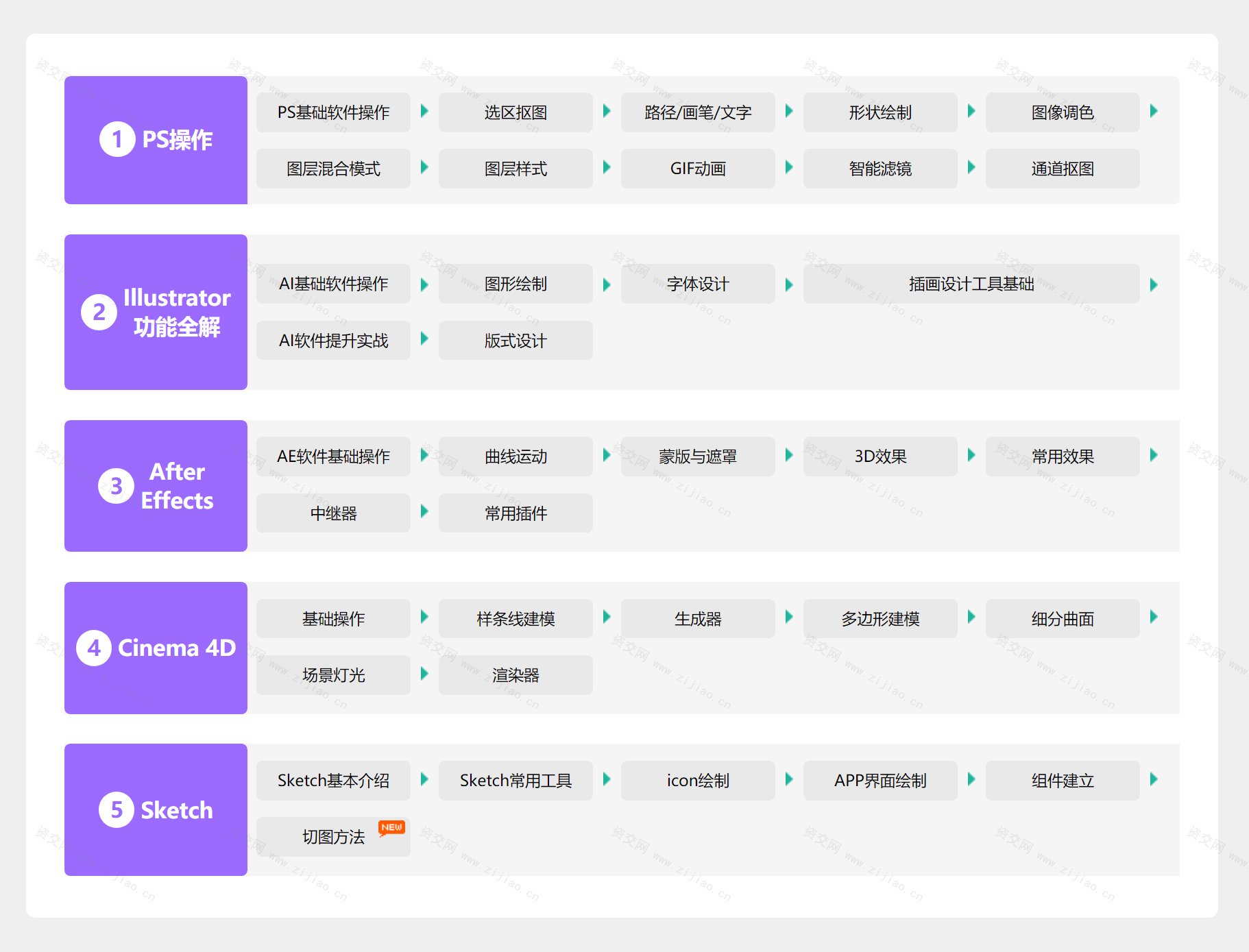Open the 3D效果 topic

pyautogui.click(x=880, y=456)
